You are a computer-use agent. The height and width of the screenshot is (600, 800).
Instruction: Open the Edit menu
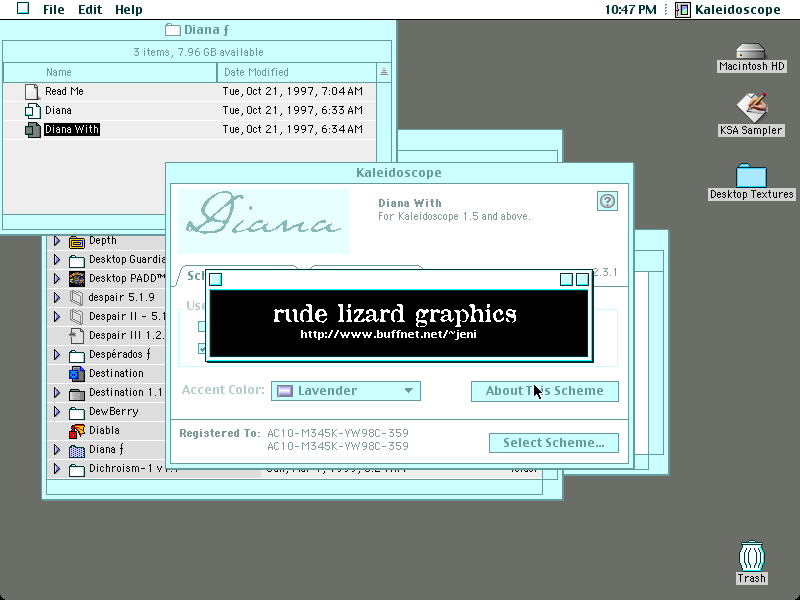pyautogui.click(x=90, y=10)
